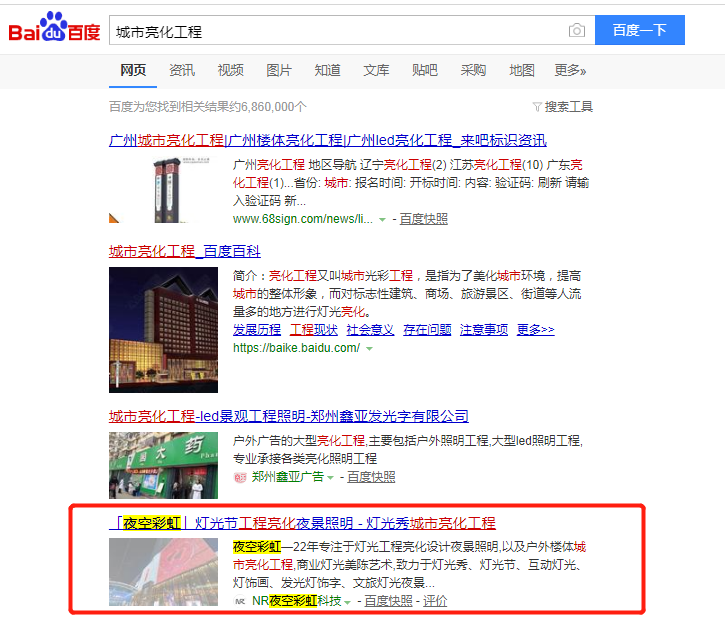The width and height of the screenshot is (725, 622).
Task: Open the 采购 tab
Action: 473,70
